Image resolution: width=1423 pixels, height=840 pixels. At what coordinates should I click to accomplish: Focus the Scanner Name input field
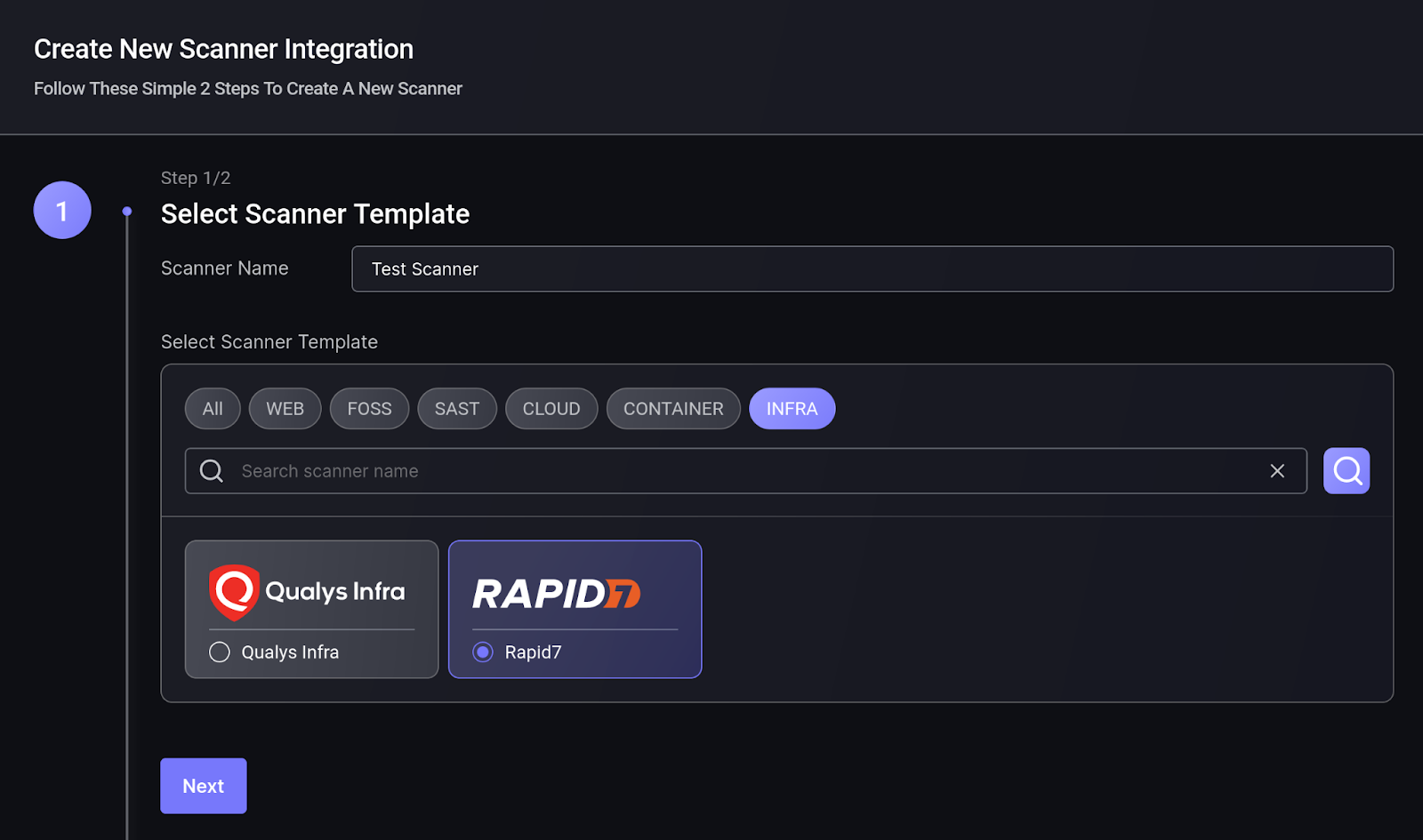pos(872,269)
